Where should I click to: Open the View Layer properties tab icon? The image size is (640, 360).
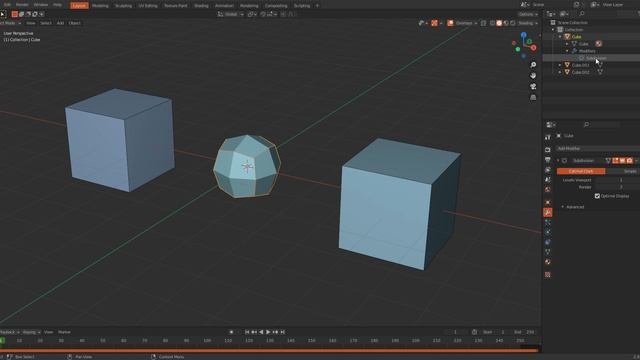pyautogui.click(x=548, y=170)
